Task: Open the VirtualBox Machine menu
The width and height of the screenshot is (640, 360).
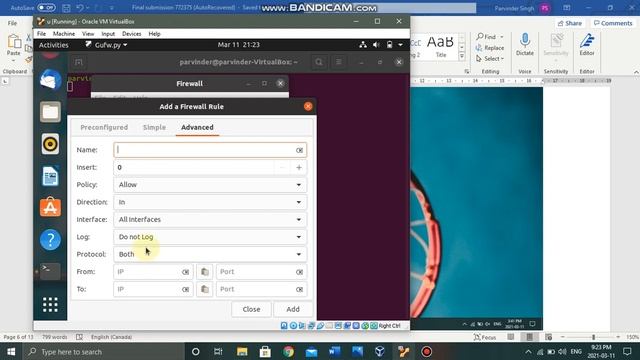Action: tap(64, 34)
